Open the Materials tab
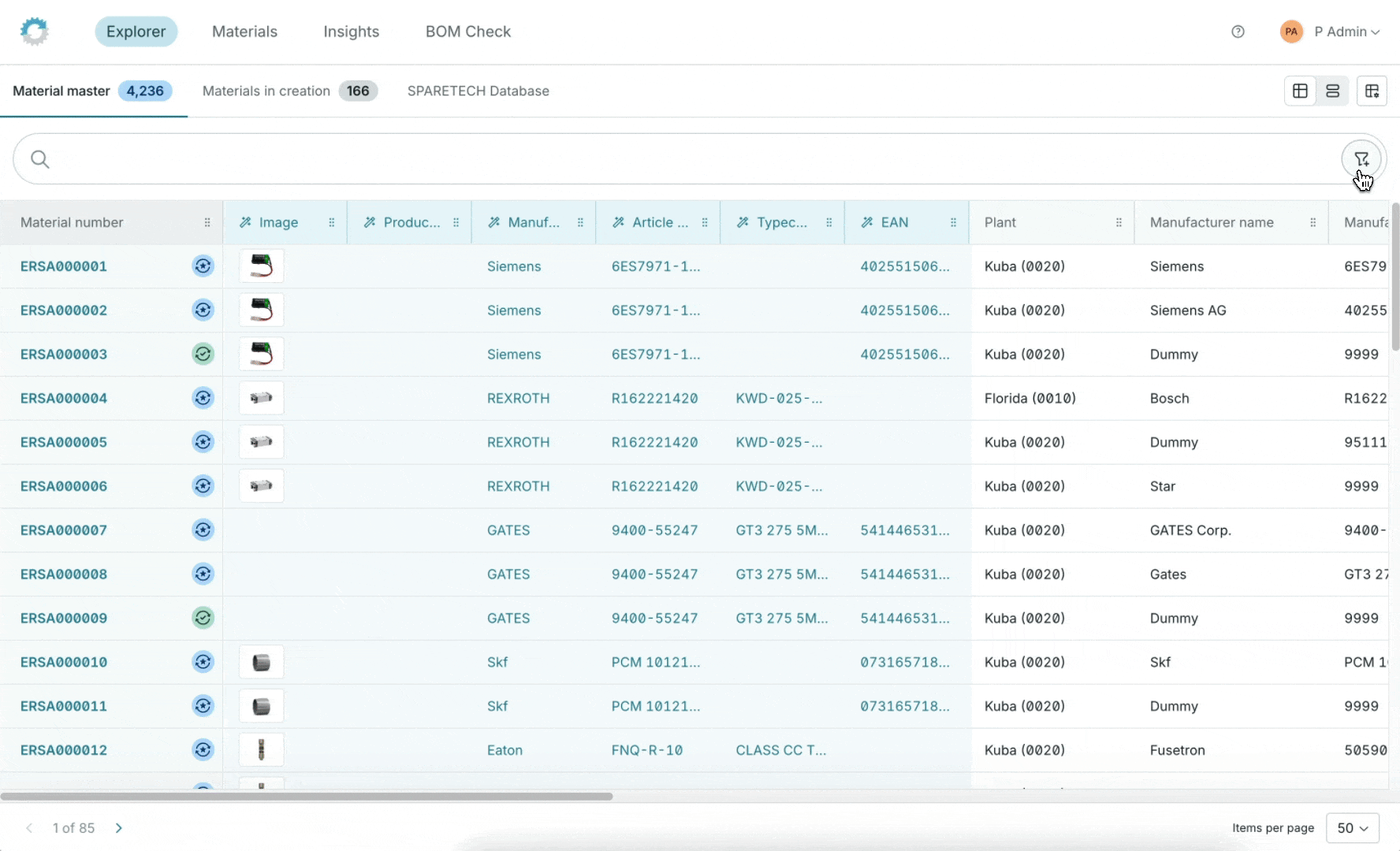This screenshot has height=851, width=1400. point(244,32)
